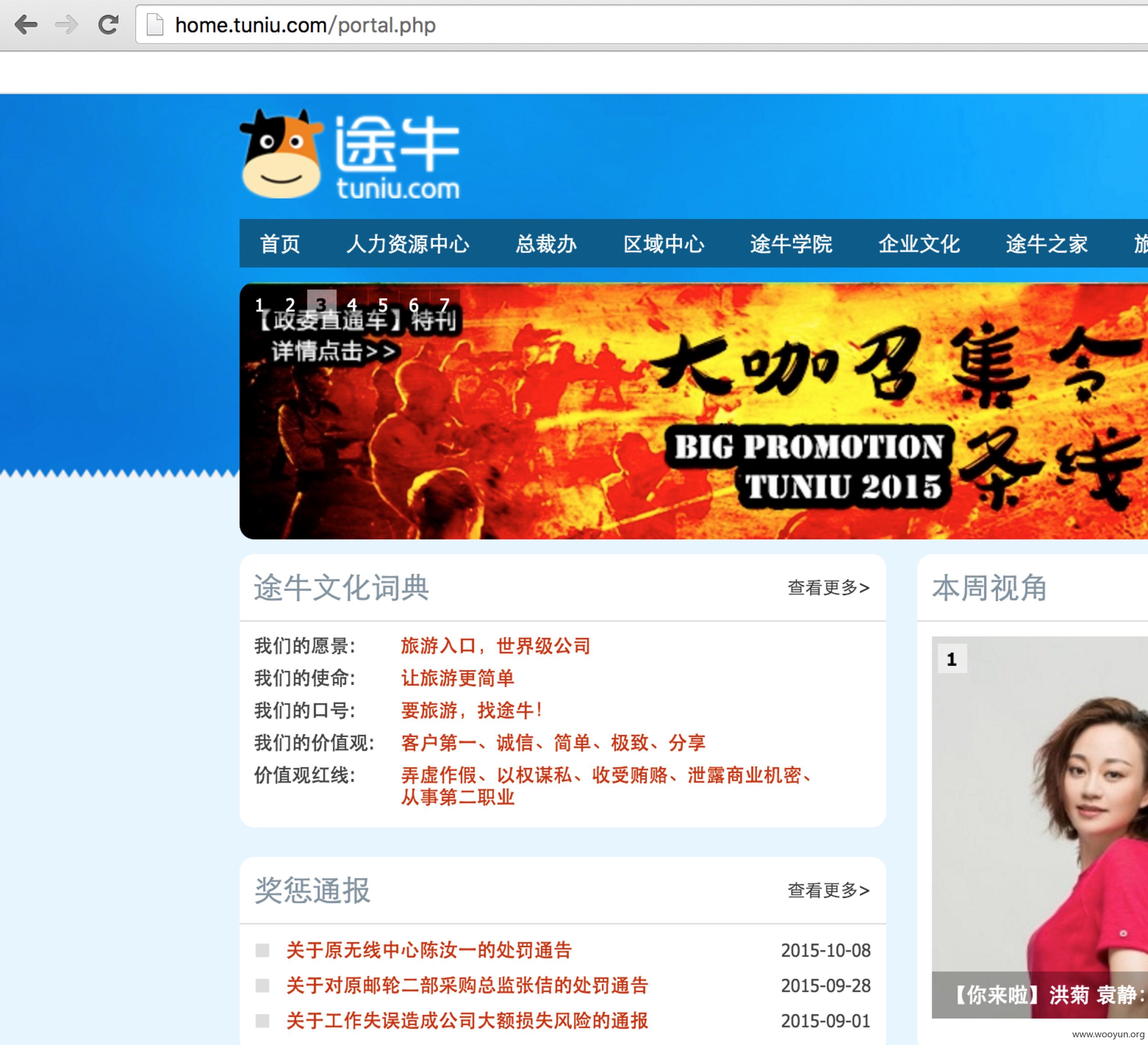Image resolution: width=1148 pixels, height=1045 pixels.
Task: Reload the page with refresh icon
Action: (x=108, y=25)
